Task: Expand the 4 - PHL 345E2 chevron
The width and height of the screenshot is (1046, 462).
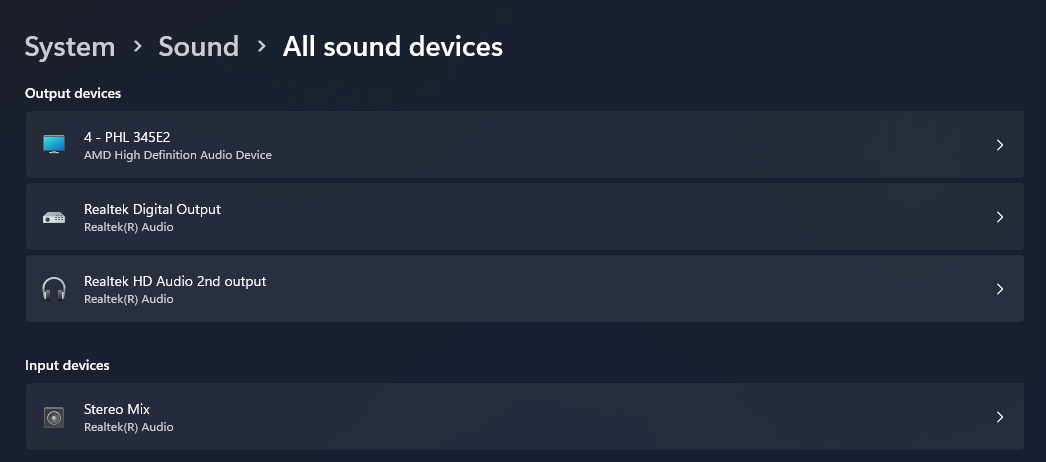Action: point(999,145)
